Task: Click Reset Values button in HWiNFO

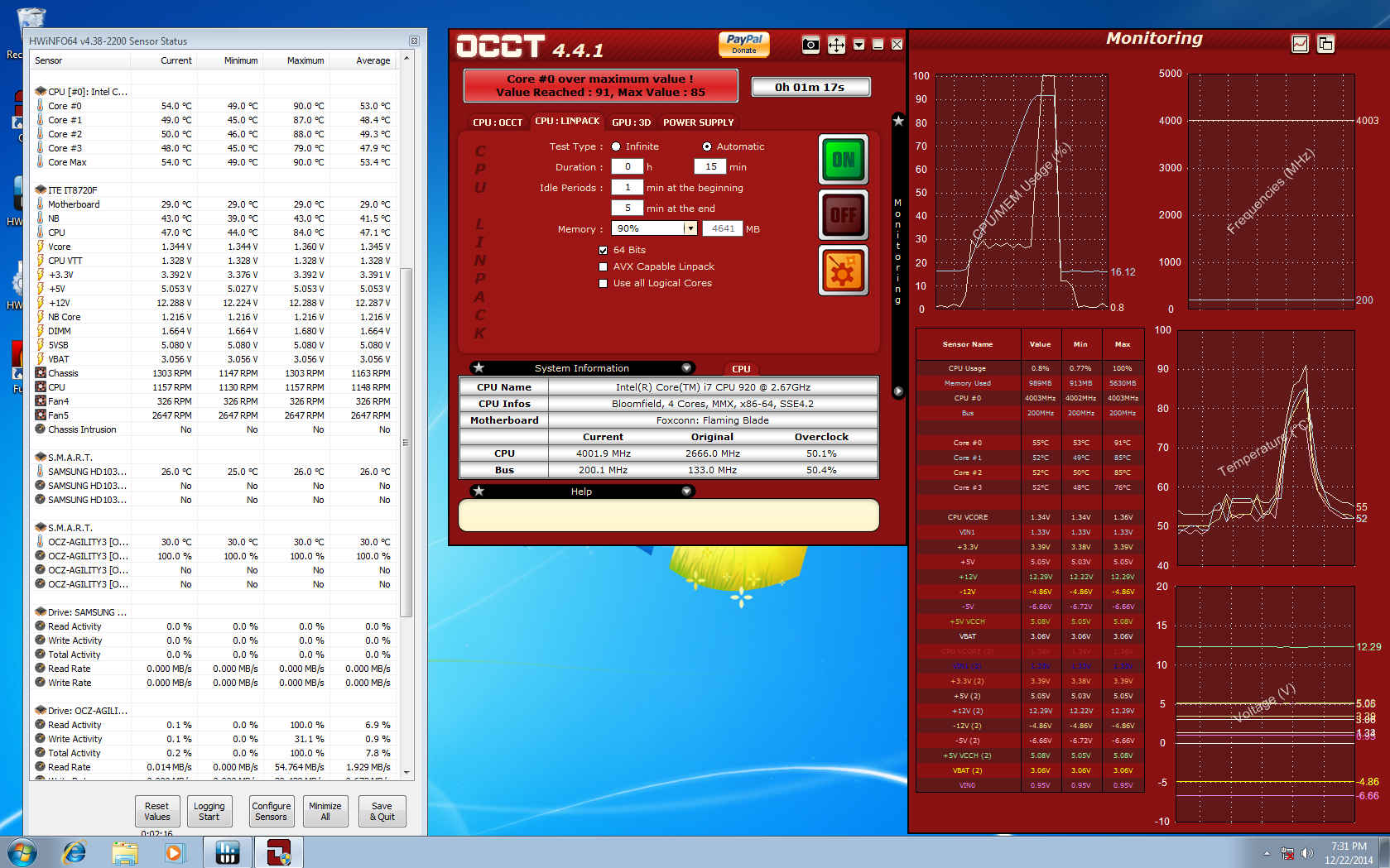Action: [156, 811]
